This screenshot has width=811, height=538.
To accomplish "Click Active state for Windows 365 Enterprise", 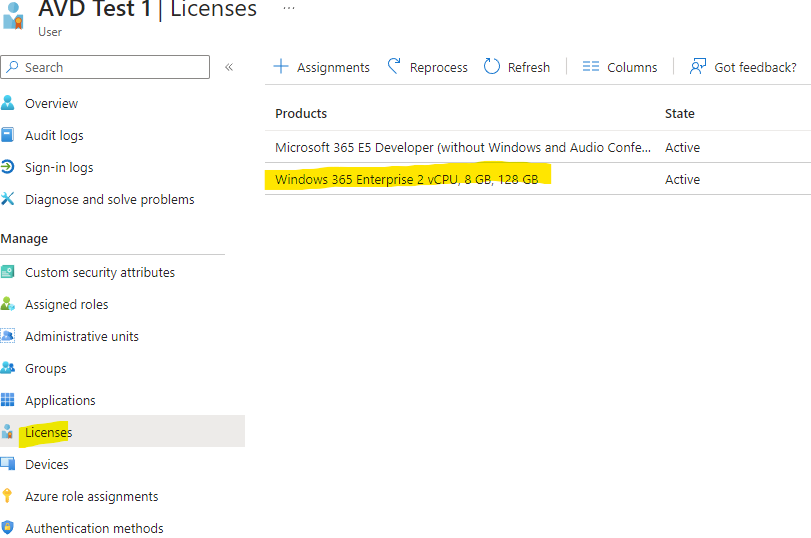I will click(x=682, y=180).
